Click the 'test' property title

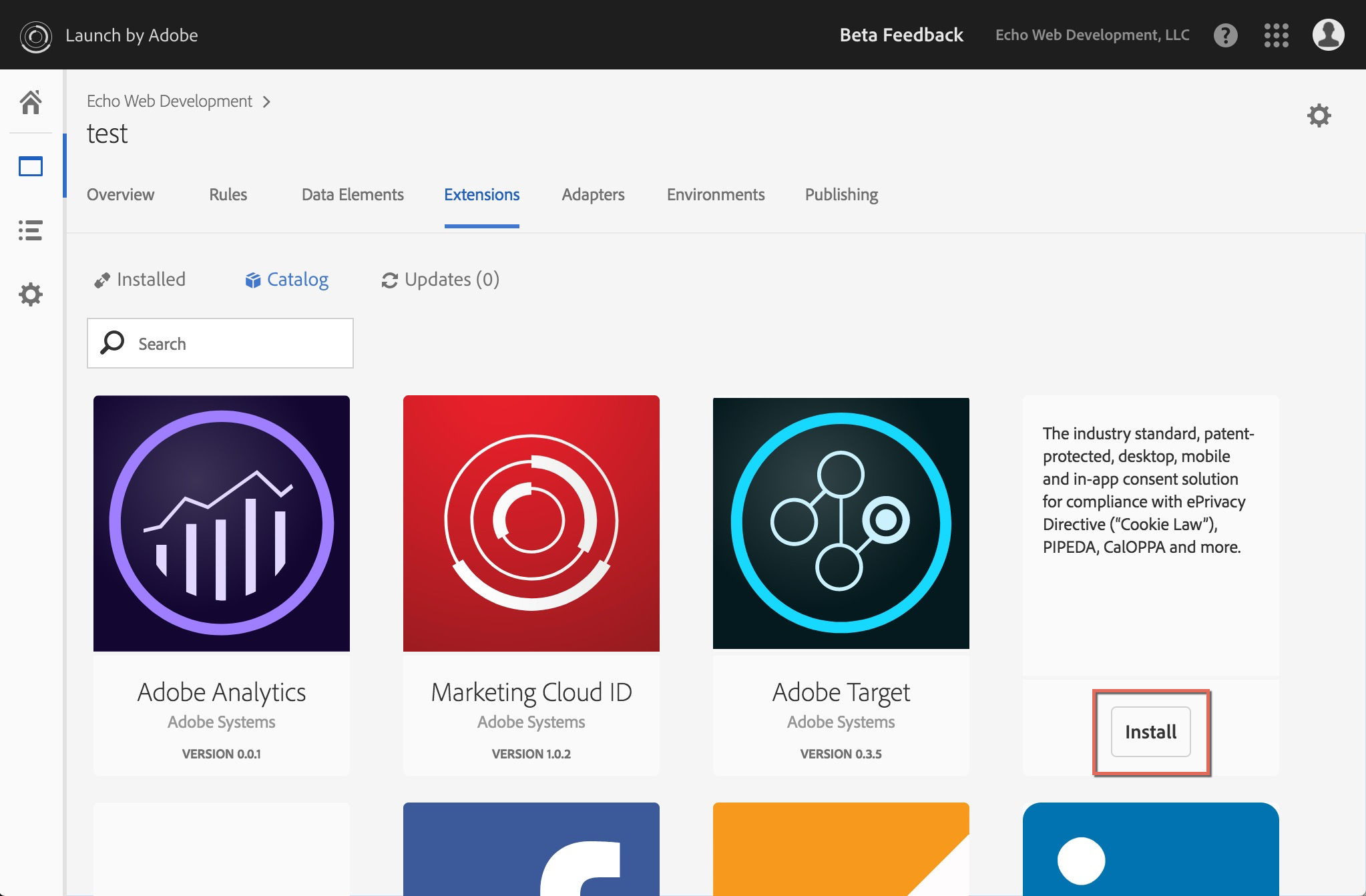click(107, 134)
